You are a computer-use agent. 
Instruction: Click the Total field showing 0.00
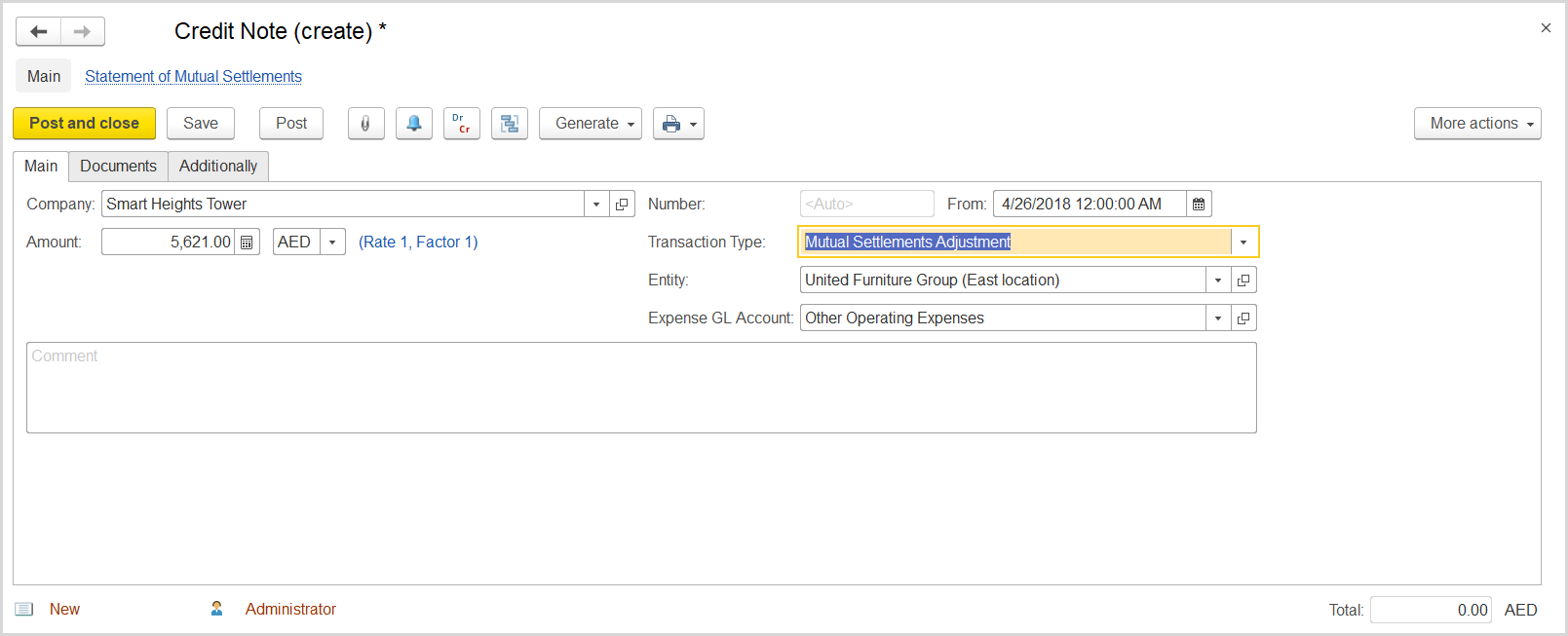pyautogui.click(x=1431, y=610)
